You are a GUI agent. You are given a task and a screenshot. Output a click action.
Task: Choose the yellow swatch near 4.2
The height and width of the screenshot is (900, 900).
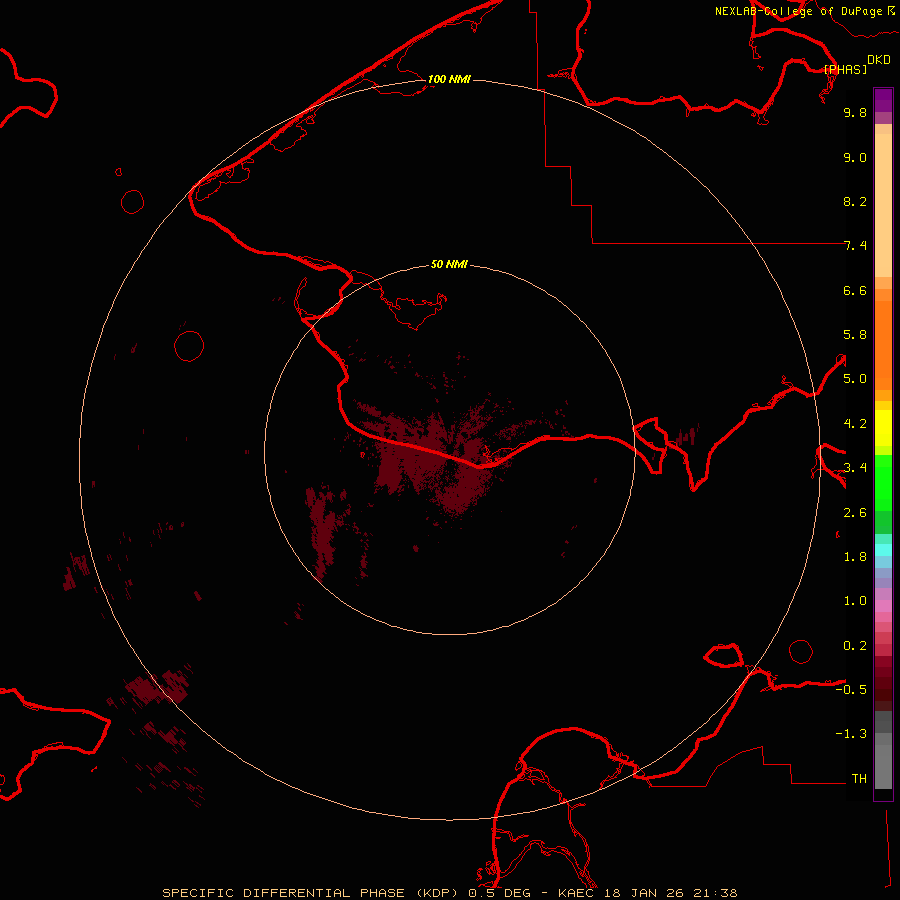pos(883,425)
